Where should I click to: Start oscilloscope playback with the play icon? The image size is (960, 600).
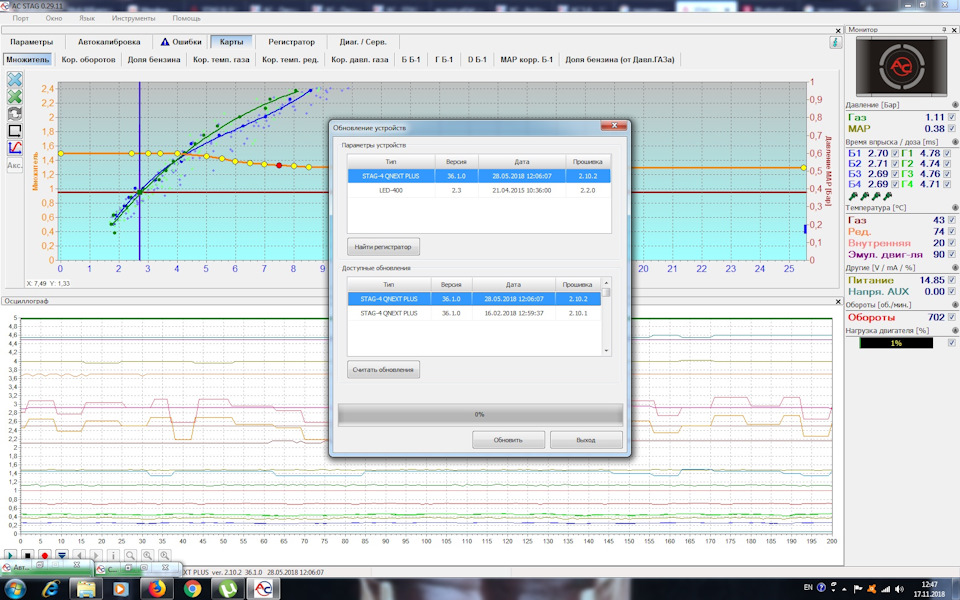coord(10,555)
